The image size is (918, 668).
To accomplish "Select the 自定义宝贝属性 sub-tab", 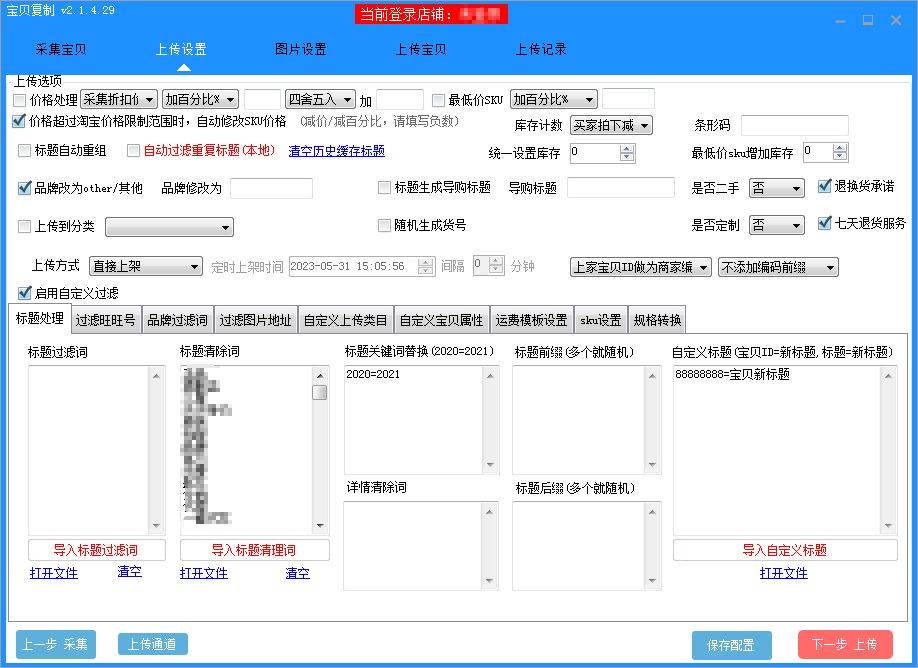I will (x=442, y=320).
